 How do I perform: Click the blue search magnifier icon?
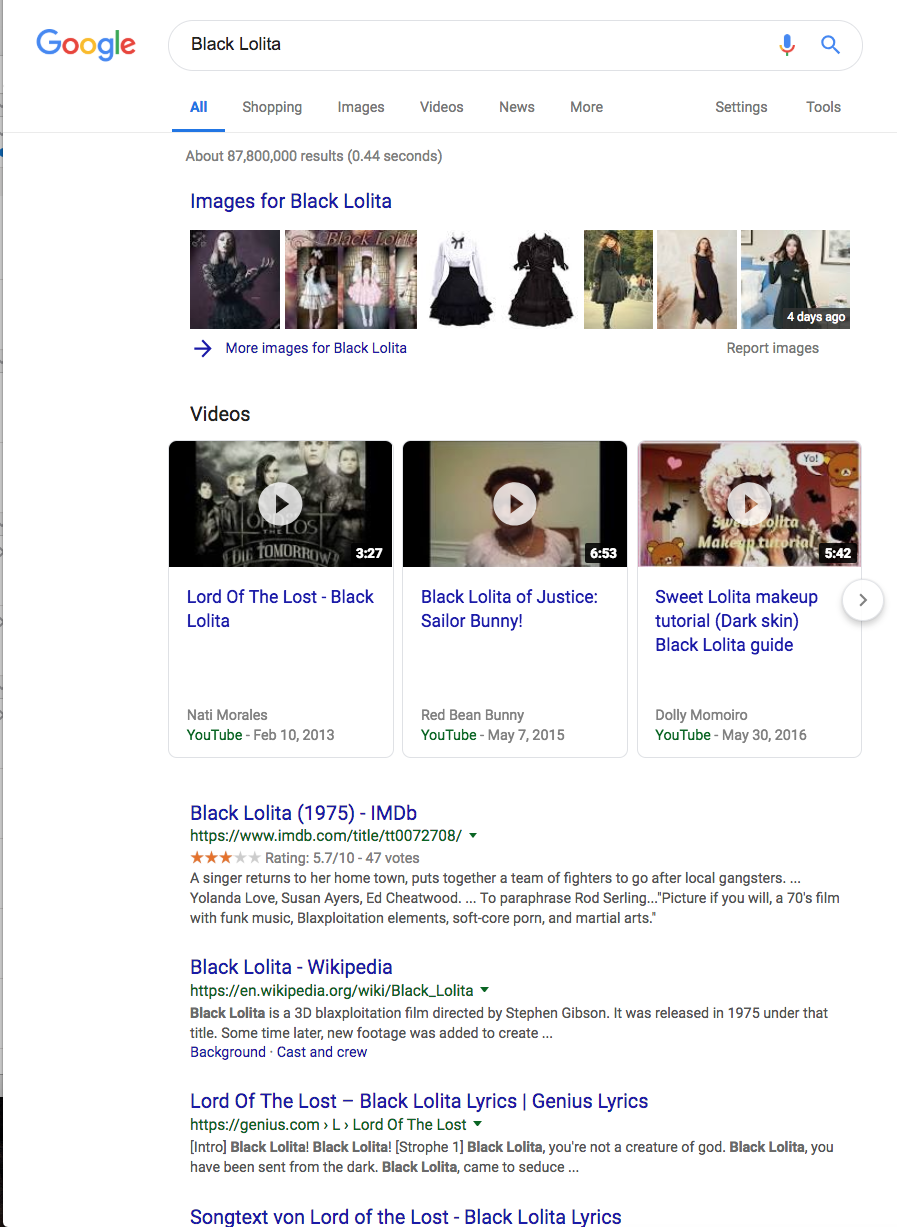(x=830, y=44)
